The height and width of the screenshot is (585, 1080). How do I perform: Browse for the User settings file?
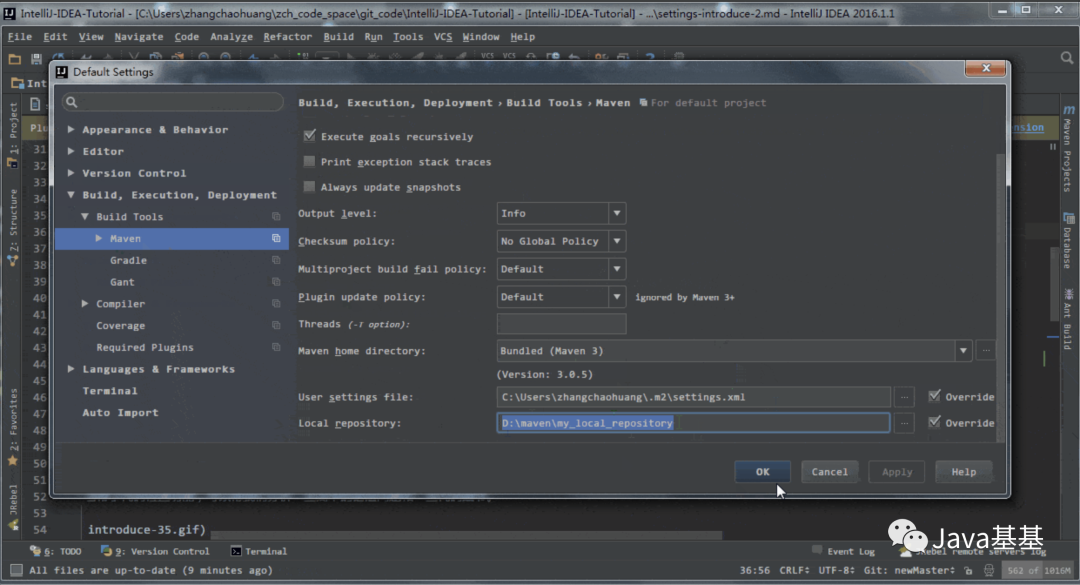click(904, 397)
